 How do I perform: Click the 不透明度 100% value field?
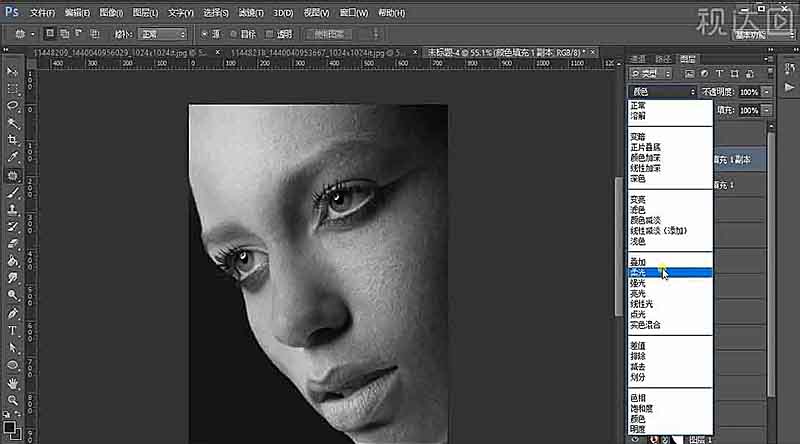pos(749,92)
